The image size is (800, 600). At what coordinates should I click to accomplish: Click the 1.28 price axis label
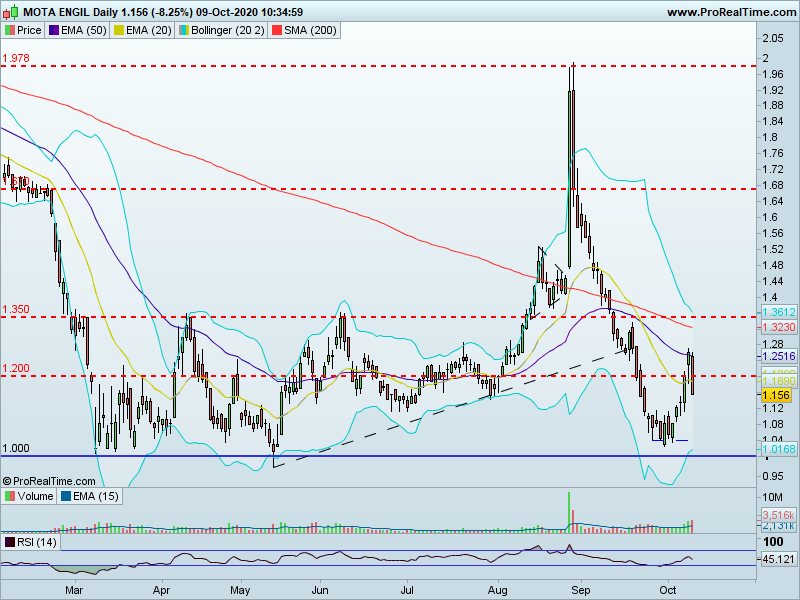pos(773,344)
